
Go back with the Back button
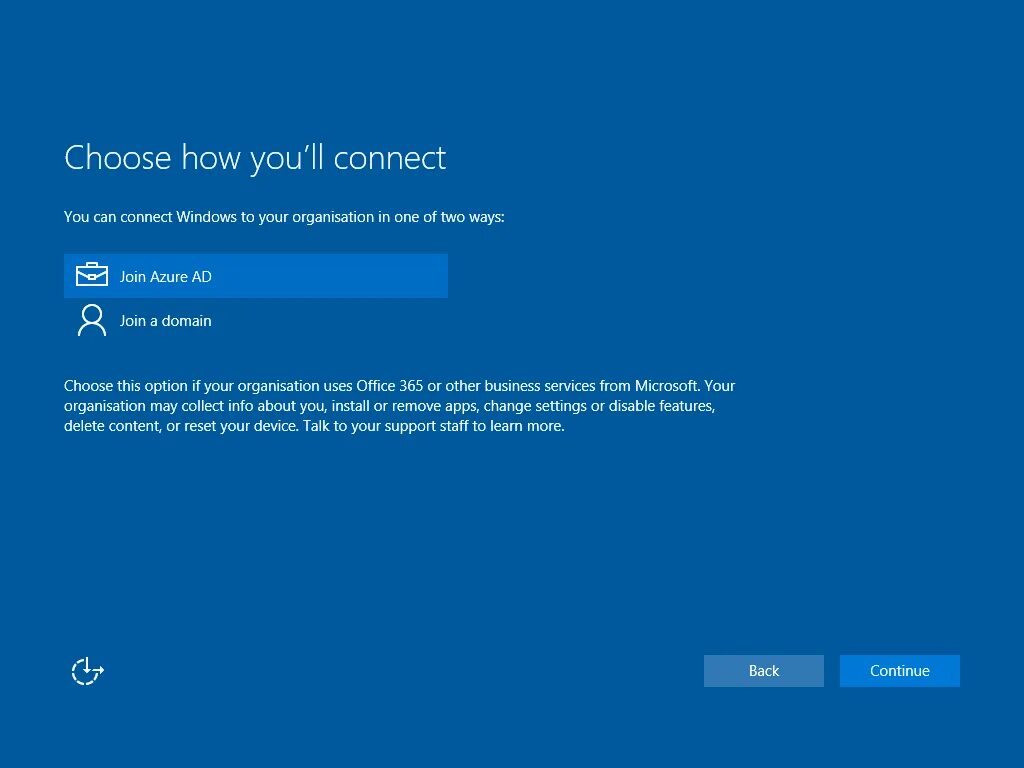pos(763,671)
